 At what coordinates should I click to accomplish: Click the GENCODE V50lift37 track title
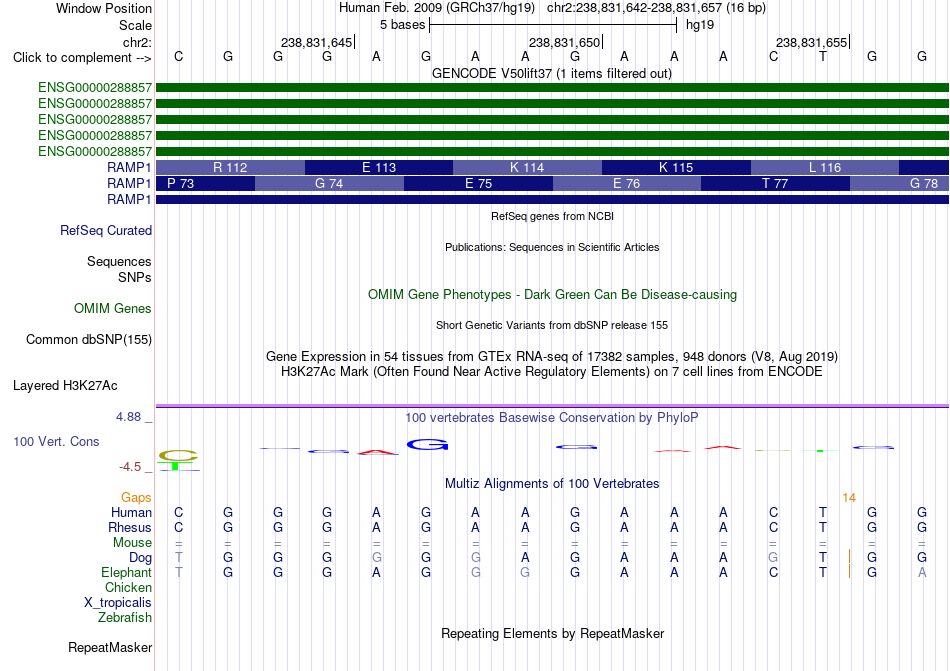pyautogui.click(x=551, y=73)
